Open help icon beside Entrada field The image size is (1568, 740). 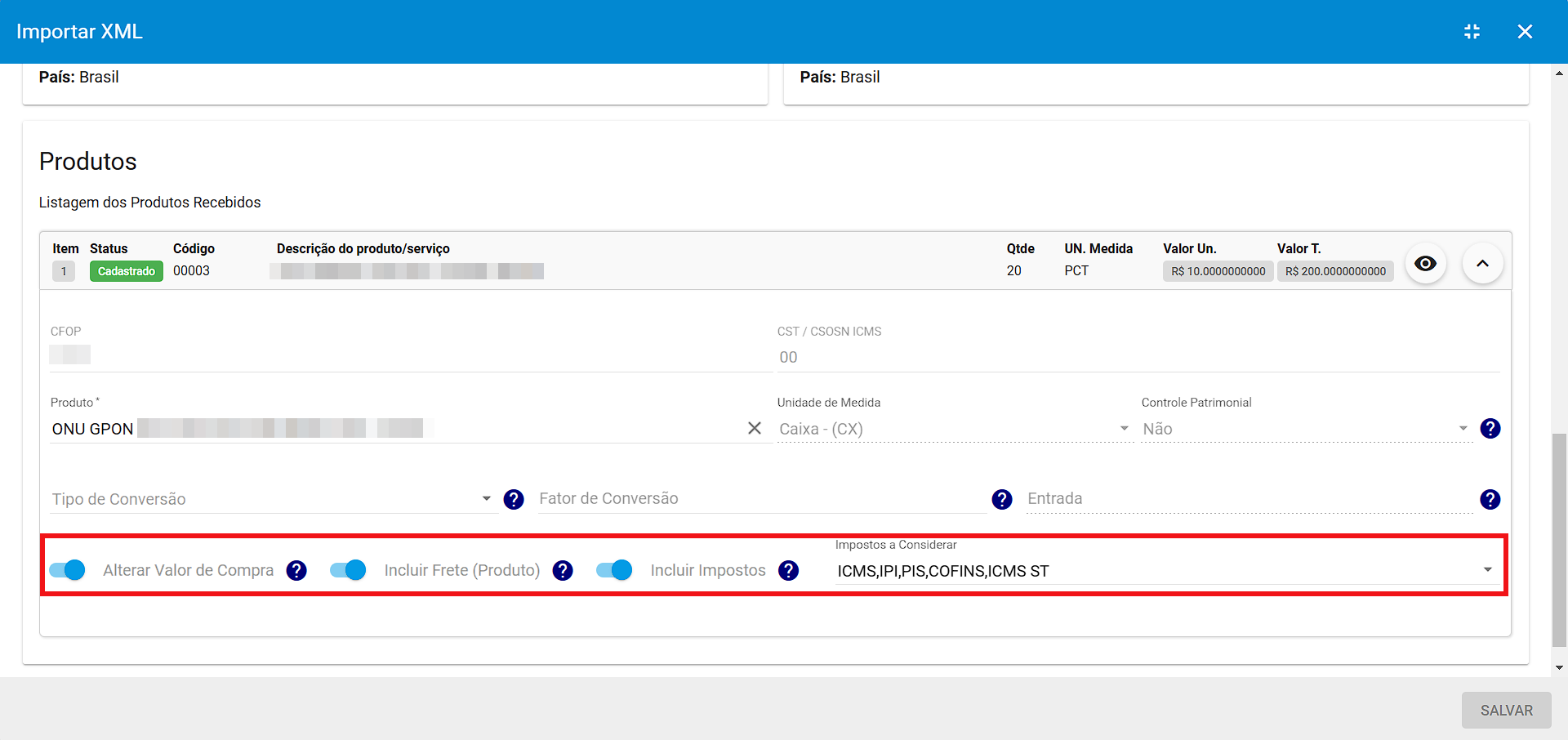[1490, 499]
